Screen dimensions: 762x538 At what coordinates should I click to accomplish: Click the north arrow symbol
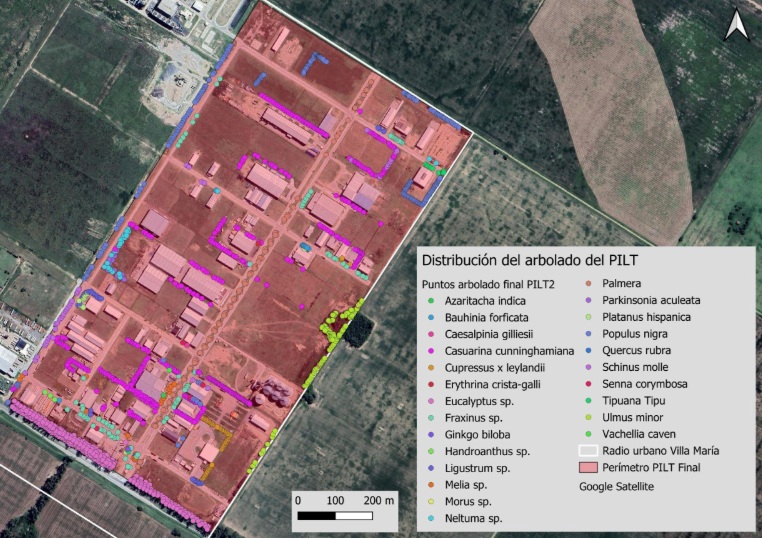tap(735, 25)
